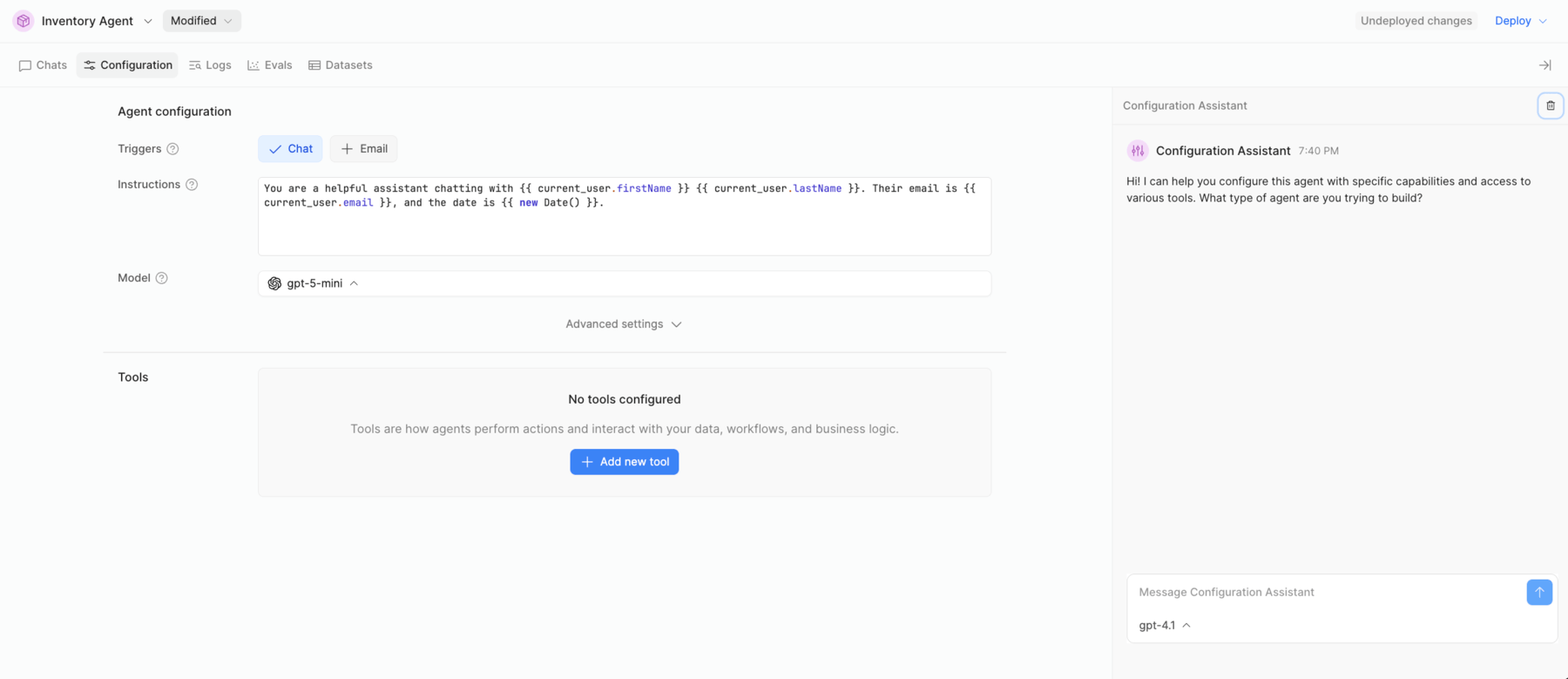Click the 7:40 PM timestamp
1568x679 pixels.
pos(1318,151)
